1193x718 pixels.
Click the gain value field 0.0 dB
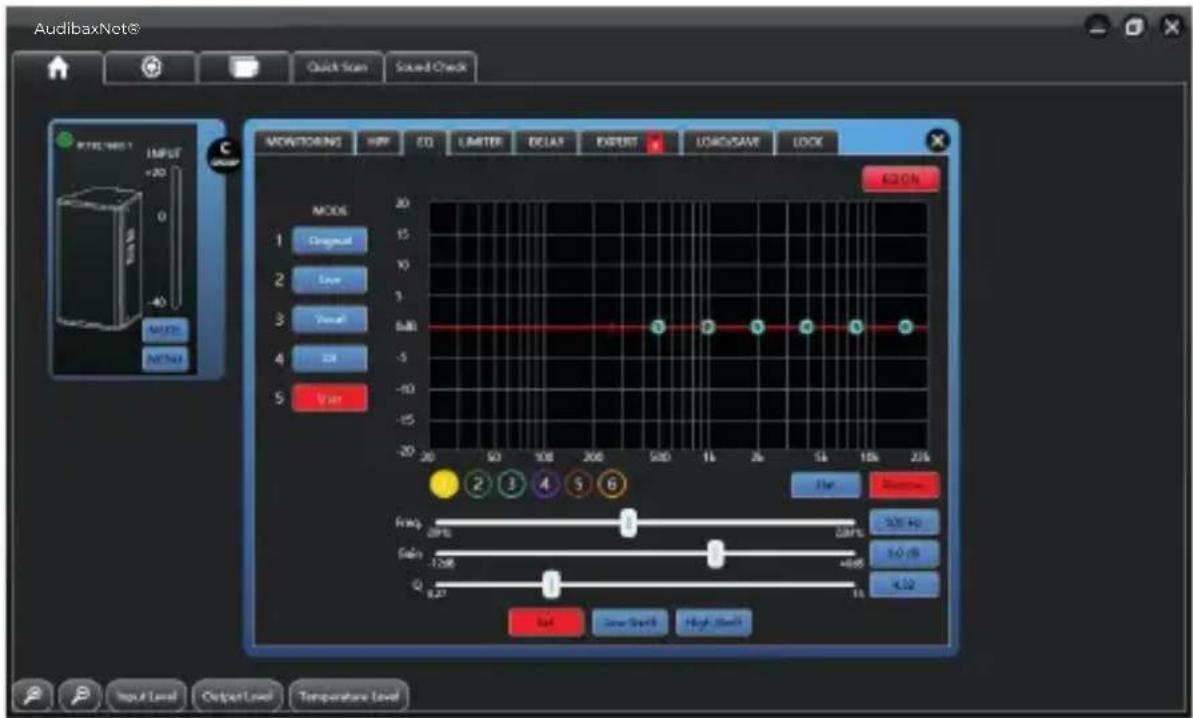(904, 554)
